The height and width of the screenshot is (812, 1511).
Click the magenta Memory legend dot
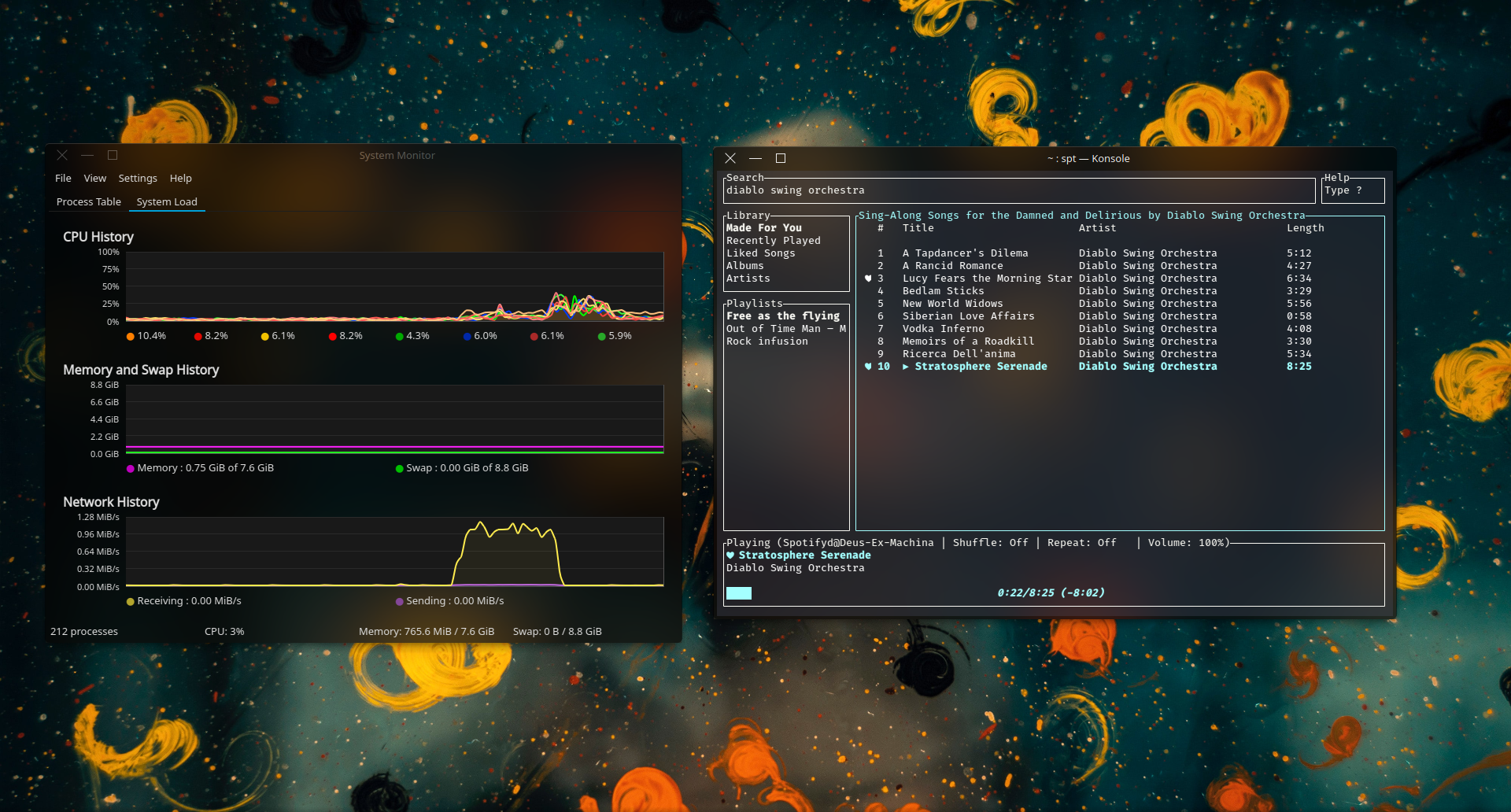131,469
